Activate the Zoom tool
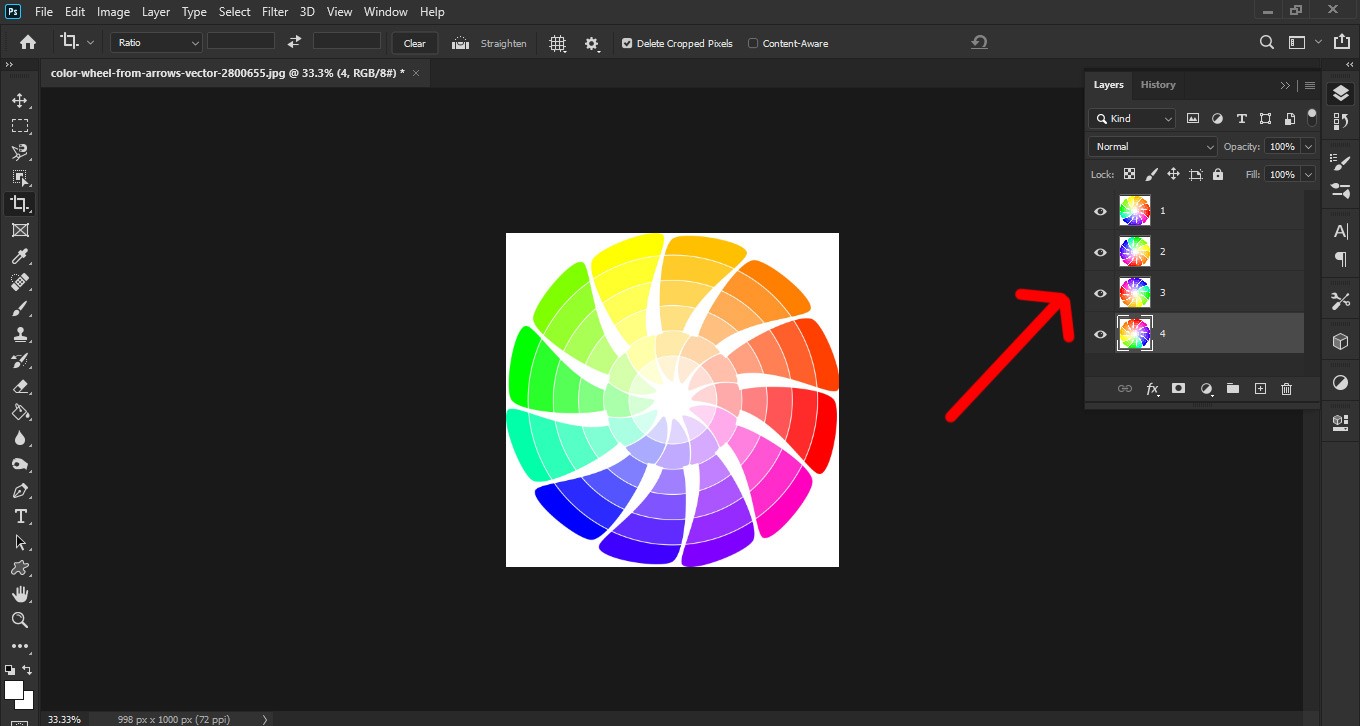Viewport: 1360px width, 726px height. [x=19, y=620]
